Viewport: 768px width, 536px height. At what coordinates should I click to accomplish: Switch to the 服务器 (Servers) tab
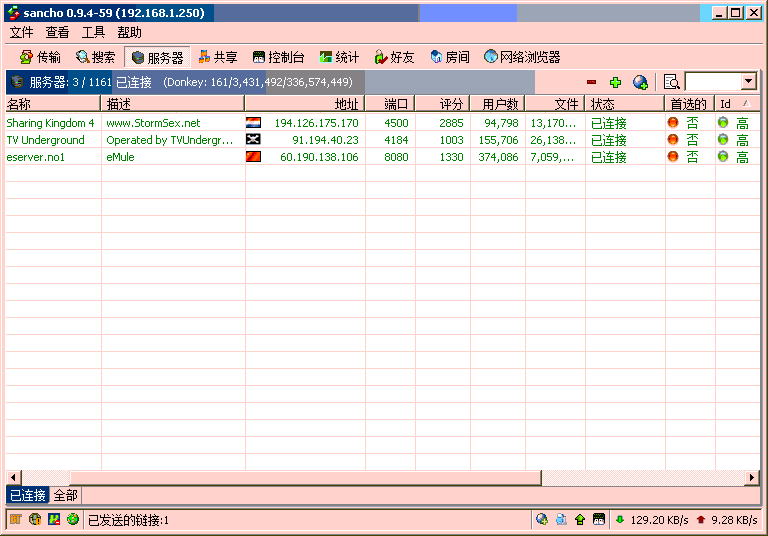157,57
